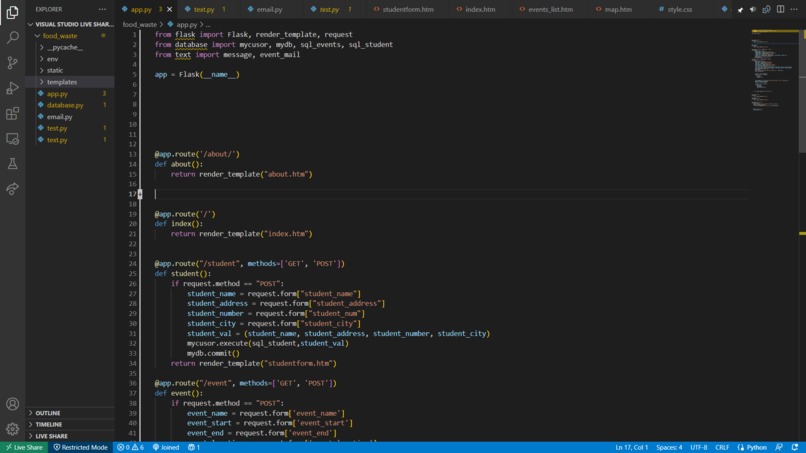Open editor more actions ellipsis menu
Image resolution: width=806 pixels, height=453 pixels.
click(x=794, y=9)
